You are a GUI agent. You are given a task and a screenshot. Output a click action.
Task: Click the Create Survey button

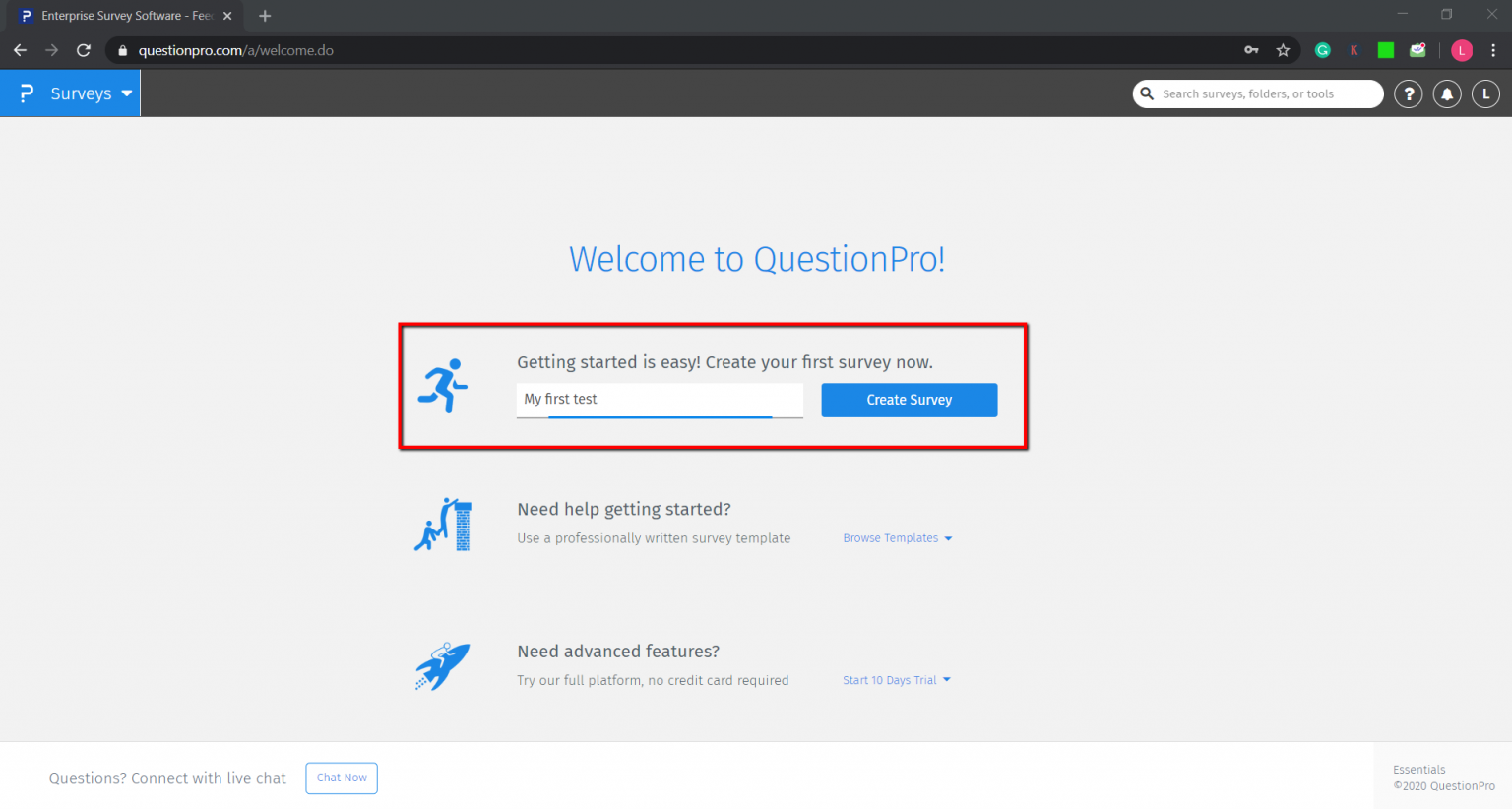tap(909, 400)
